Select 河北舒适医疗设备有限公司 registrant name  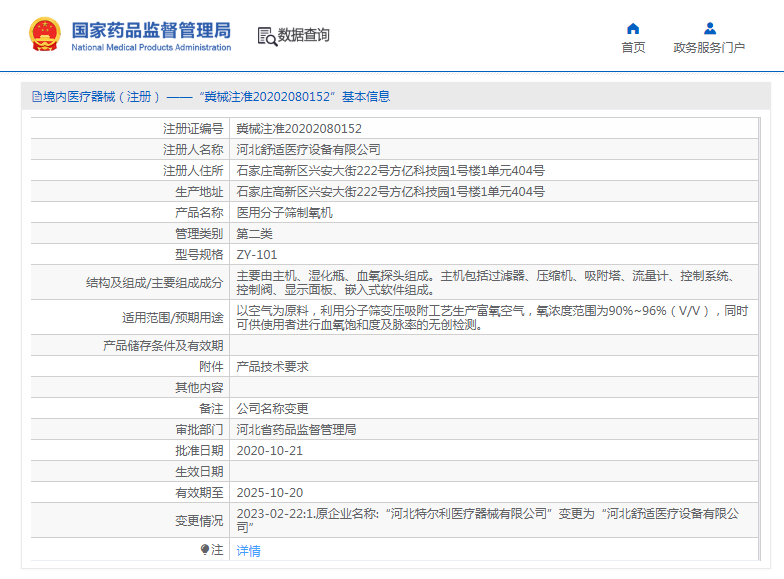[x=308, y=150]
